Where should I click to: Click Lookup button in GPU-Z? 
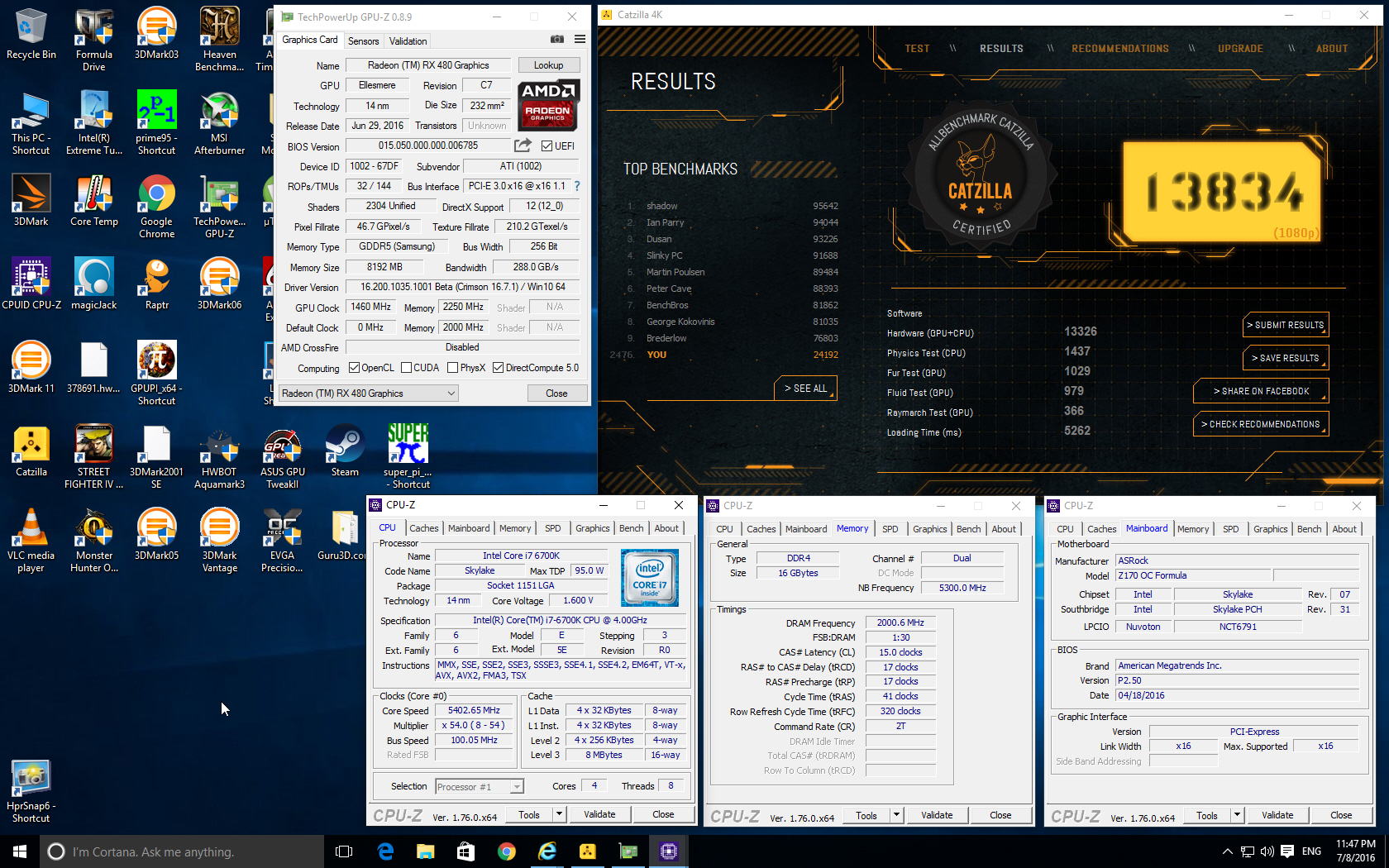tap(549, 65)
